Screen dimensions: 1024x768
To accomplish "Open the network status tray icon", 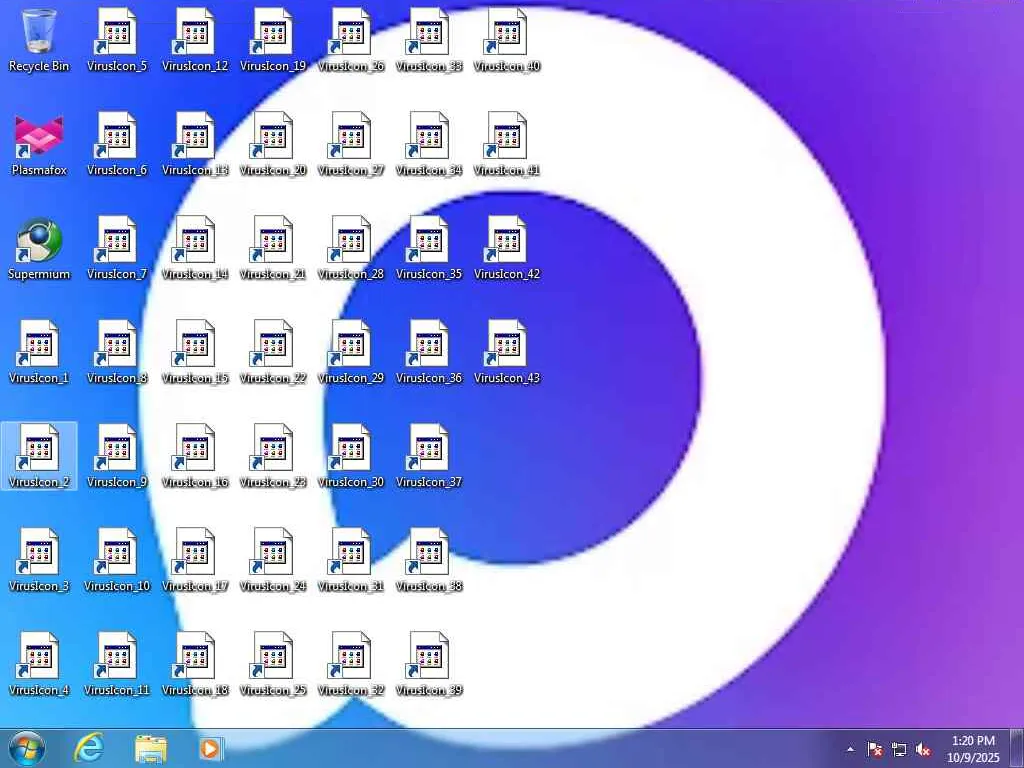I will 899,749.
